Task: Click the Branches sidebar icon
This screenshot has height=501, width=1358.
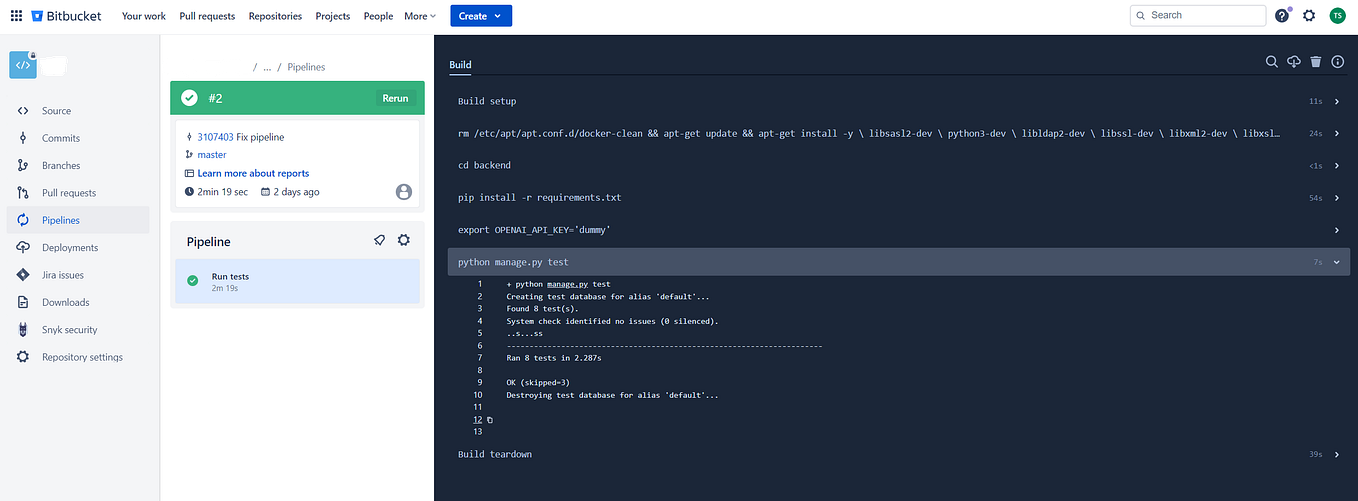Action: click(x=23, y=165)
